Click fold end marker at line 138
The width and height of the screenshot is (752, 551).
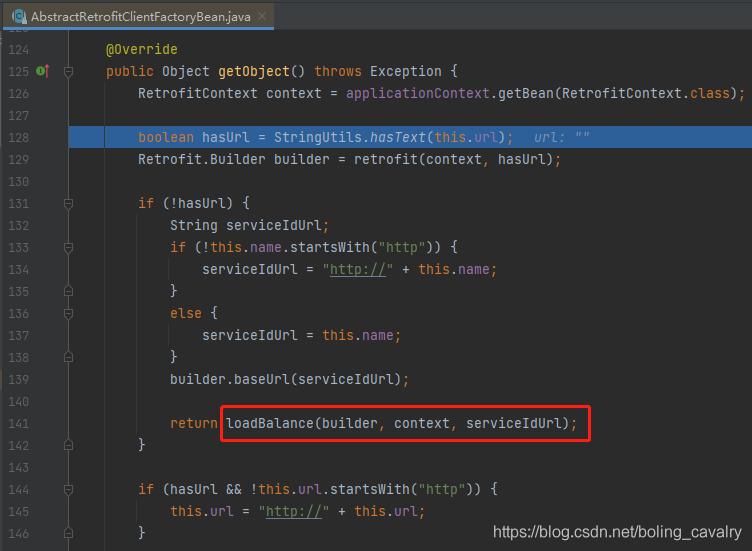click(x=69, y=357)
